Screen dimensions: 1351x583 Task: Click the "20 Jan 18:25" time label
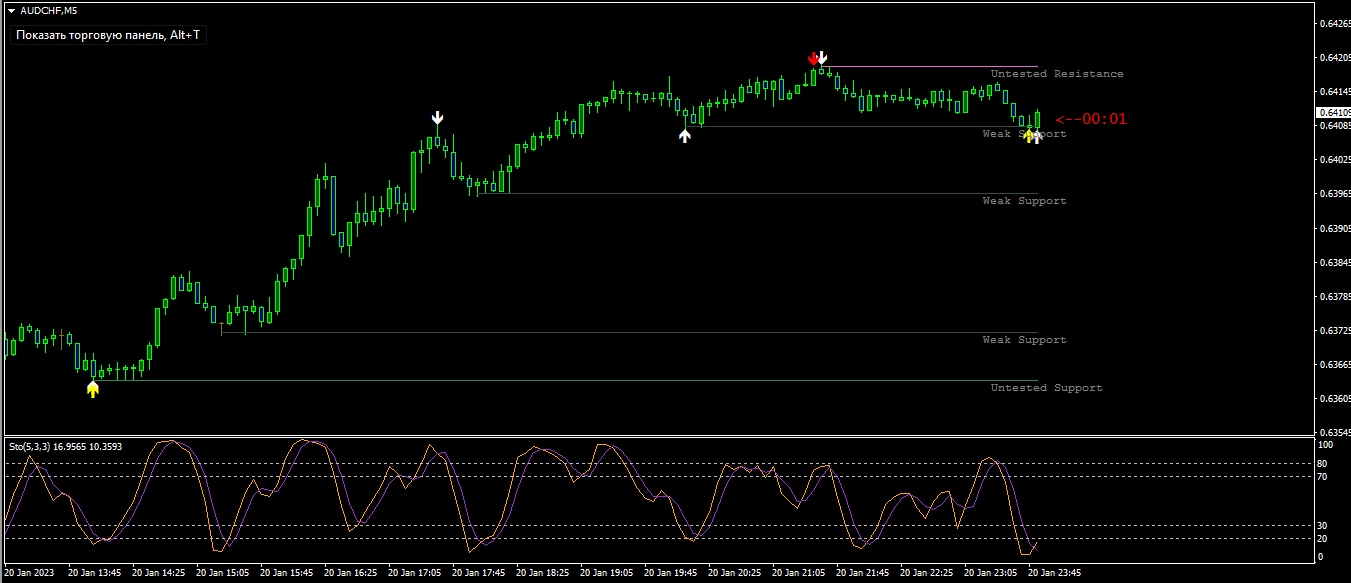(543, 573)
